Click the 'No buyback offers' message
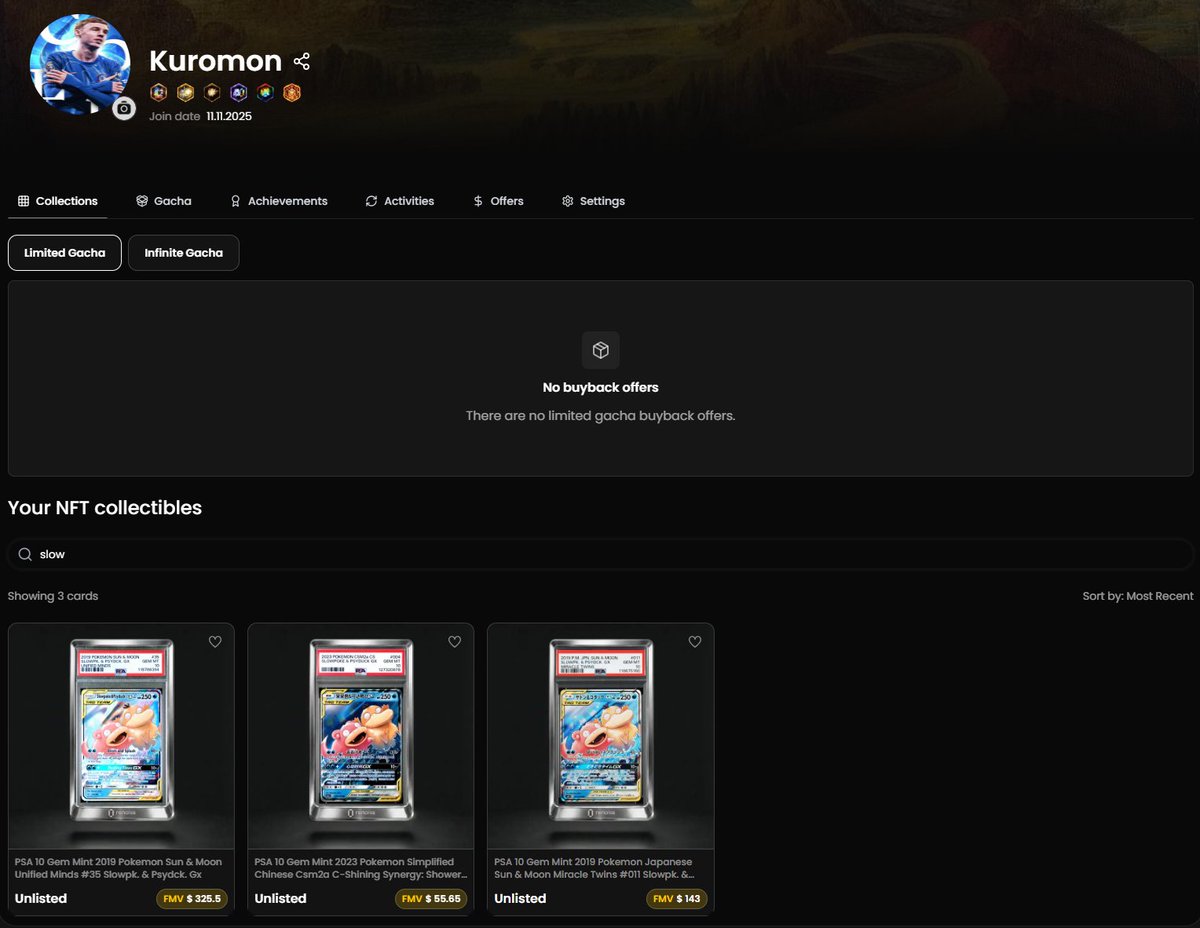The width and height of the screenshot is (1200, 928). (600, 387)
